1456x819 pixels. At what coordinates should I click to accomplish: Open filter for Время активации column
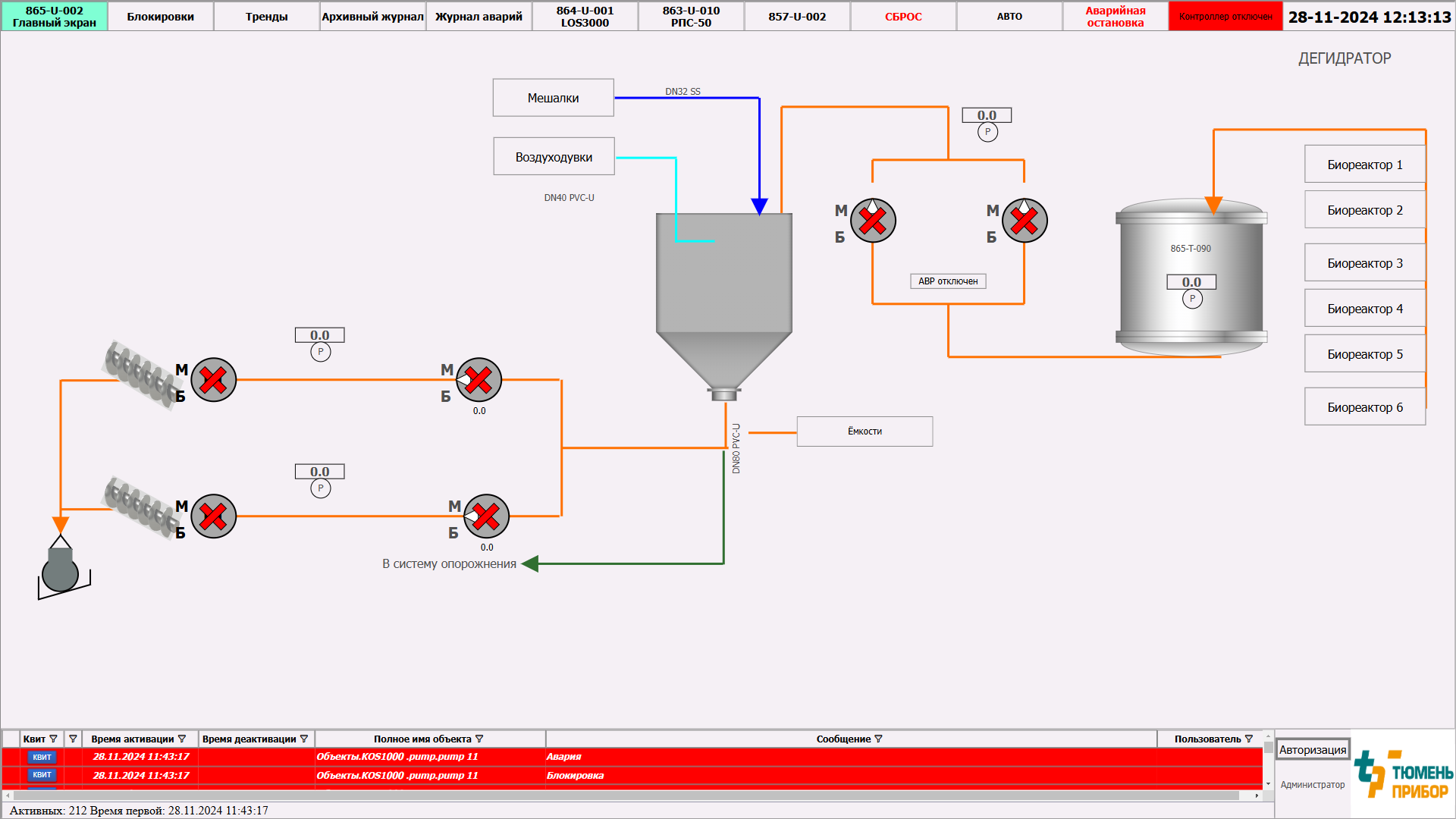pyautogui.click(x=182, y=739)
